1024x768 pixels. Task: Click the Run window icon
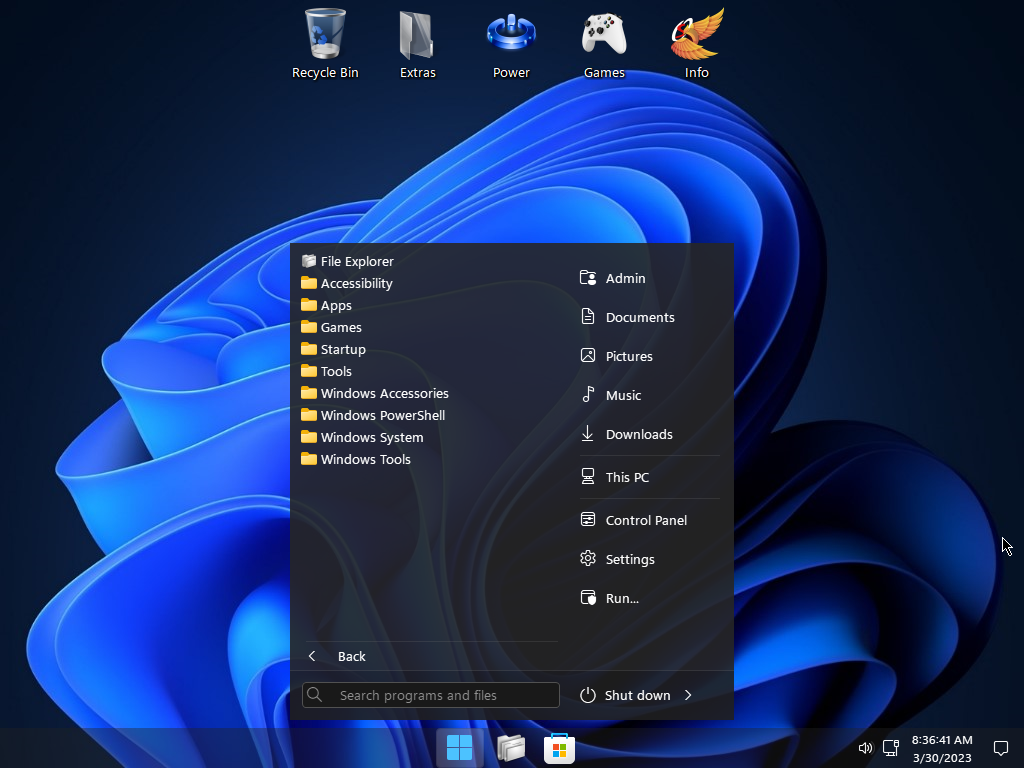[x=588, y=598]
